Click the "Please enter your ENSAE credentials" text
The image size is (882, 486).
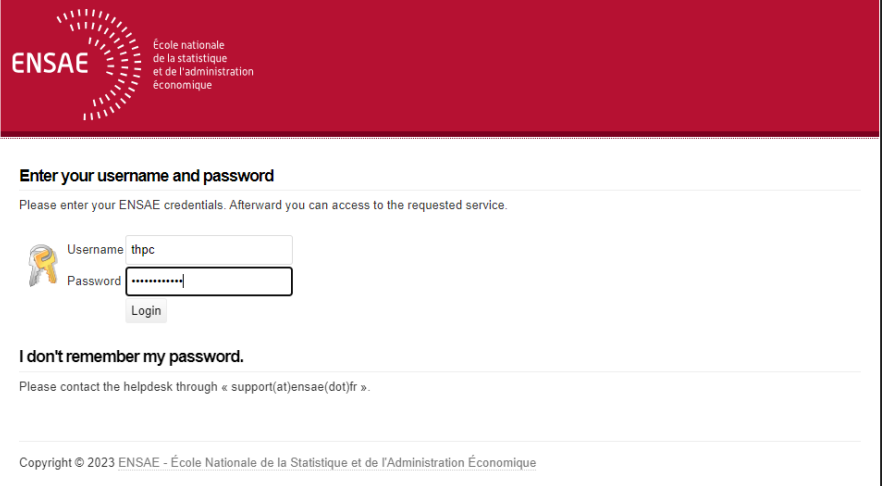[x=122, y=205]
